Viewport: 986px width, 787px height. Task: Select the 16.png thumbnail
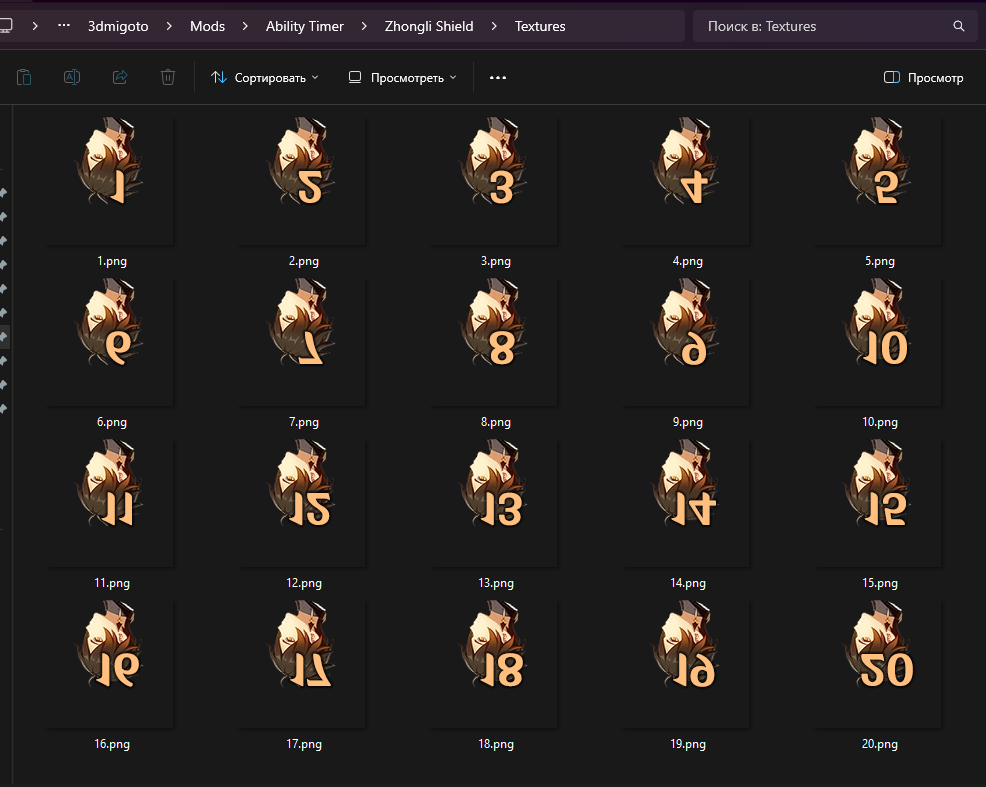pos(110,663)
